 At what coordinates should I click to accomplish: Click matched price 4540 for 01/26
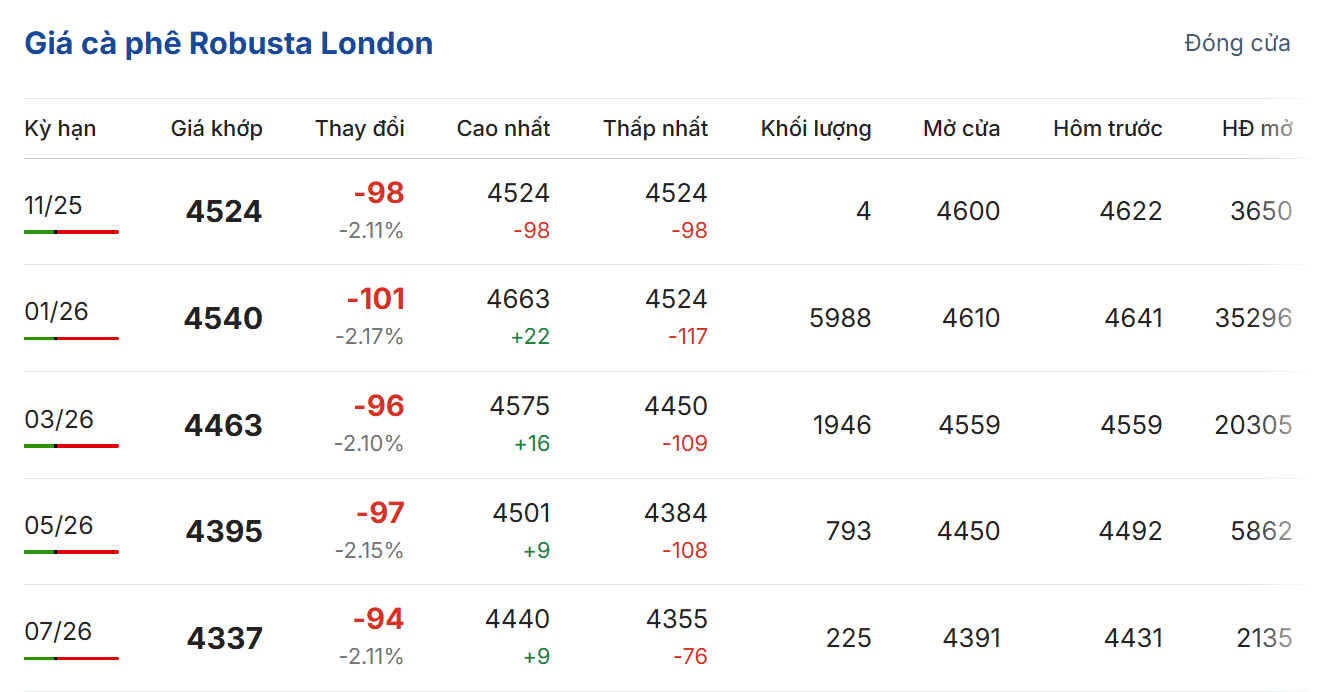point(223,319)
